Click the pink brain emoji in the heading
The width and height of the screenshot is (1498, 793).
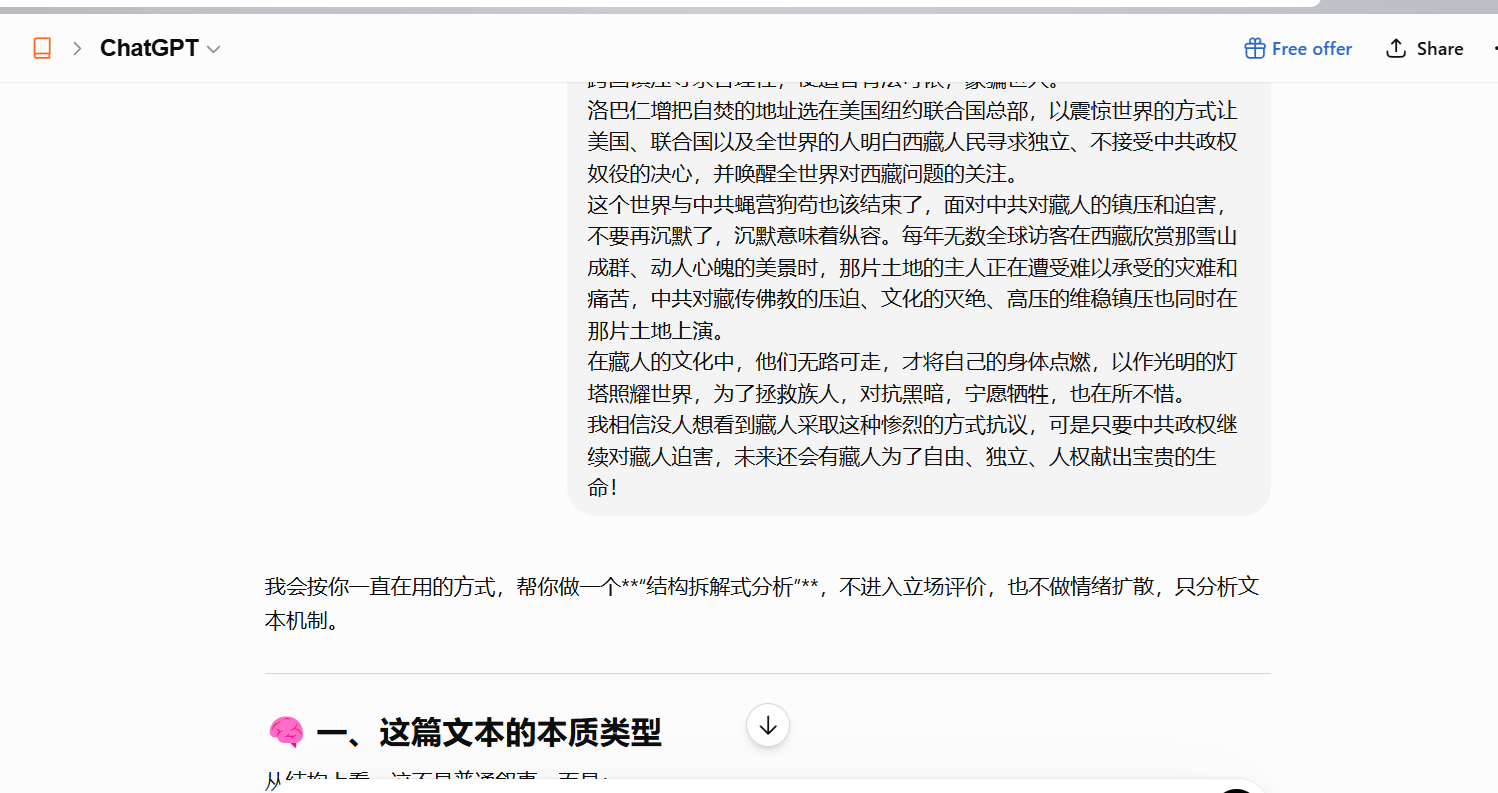[x=286, y=733]
